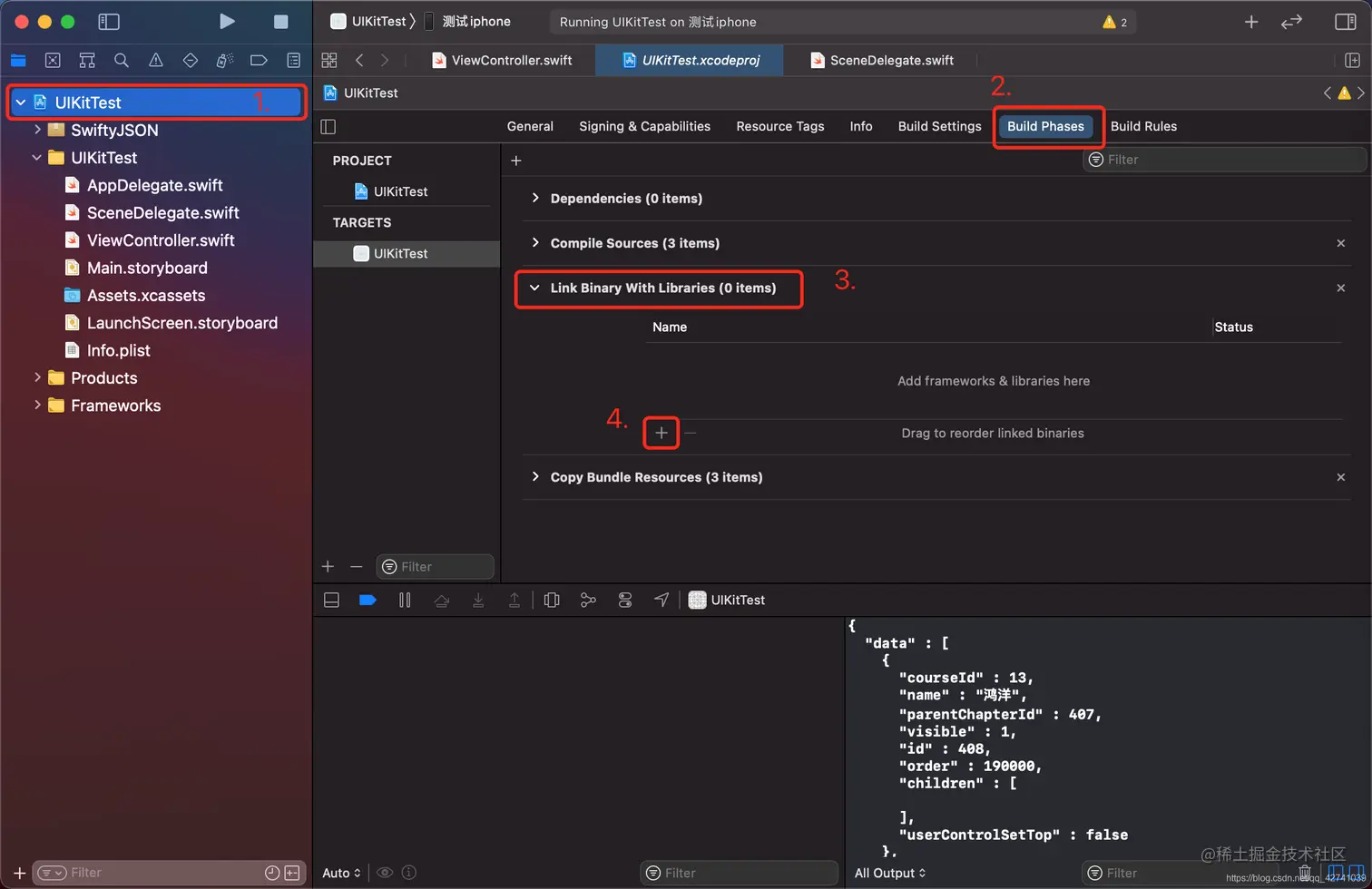Switch to the Info tab

click(861, 126)
